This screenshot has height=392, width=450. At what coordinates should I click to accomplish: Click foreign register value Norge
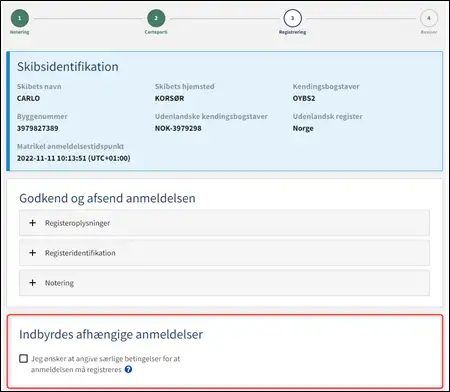pyautogui.click(x=303, y=128)
